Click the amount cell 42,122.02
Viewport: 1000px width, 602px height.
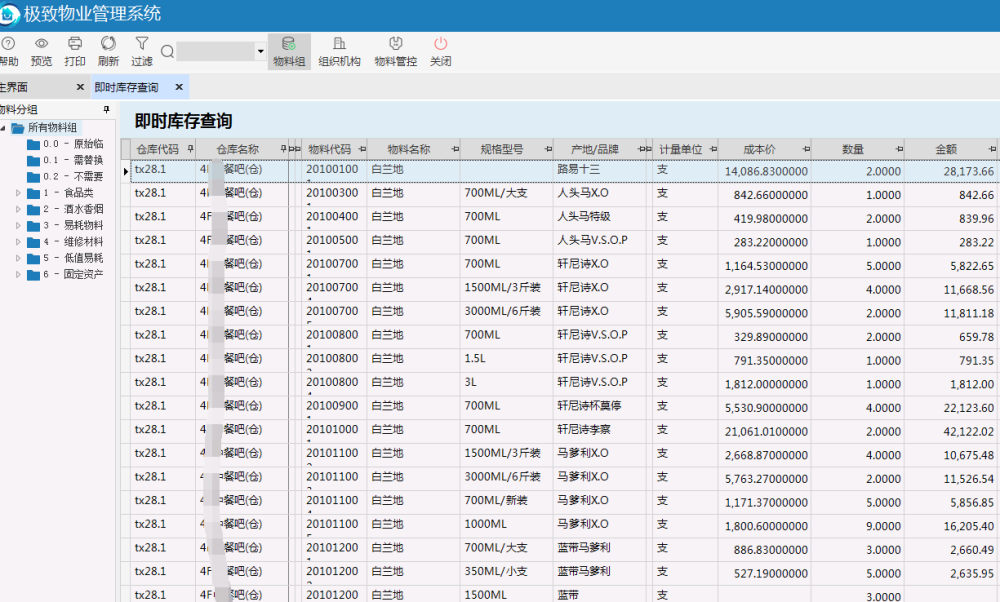tap(952, 432)
